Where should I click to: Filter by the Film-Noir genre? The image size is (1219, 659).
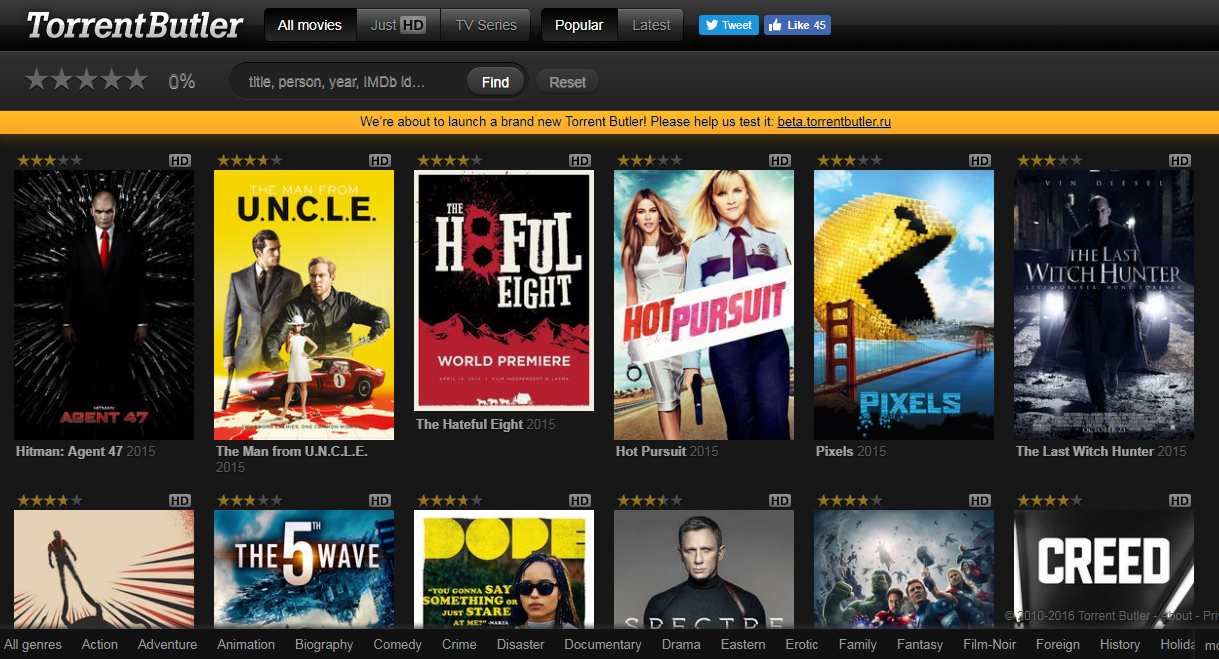pos(990,644)
